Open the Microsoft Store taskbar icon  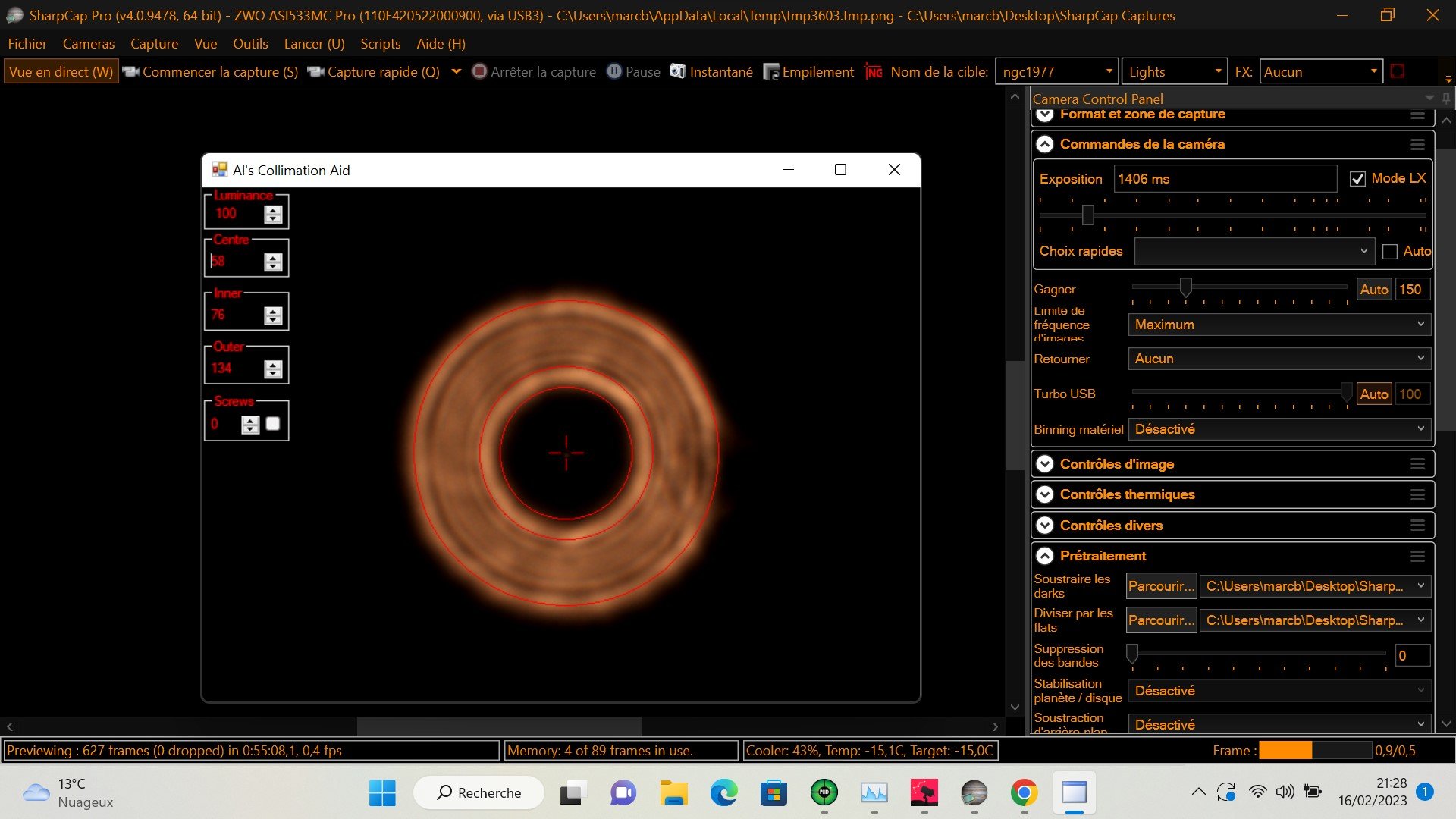(773, 793)
